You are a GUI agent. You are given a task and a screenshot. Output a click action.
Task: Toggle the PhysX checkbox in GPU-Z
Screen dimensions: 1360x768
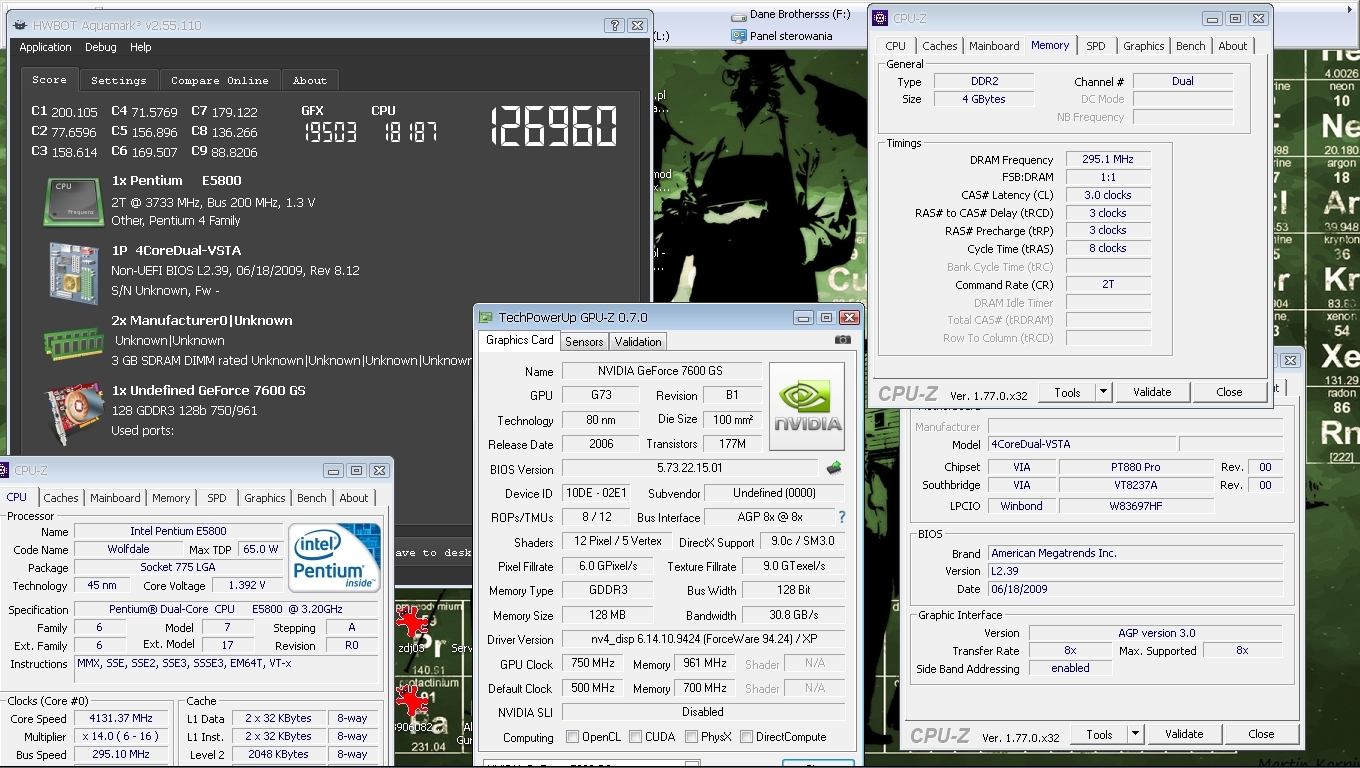pyautogui.click(x=692, y=737)
